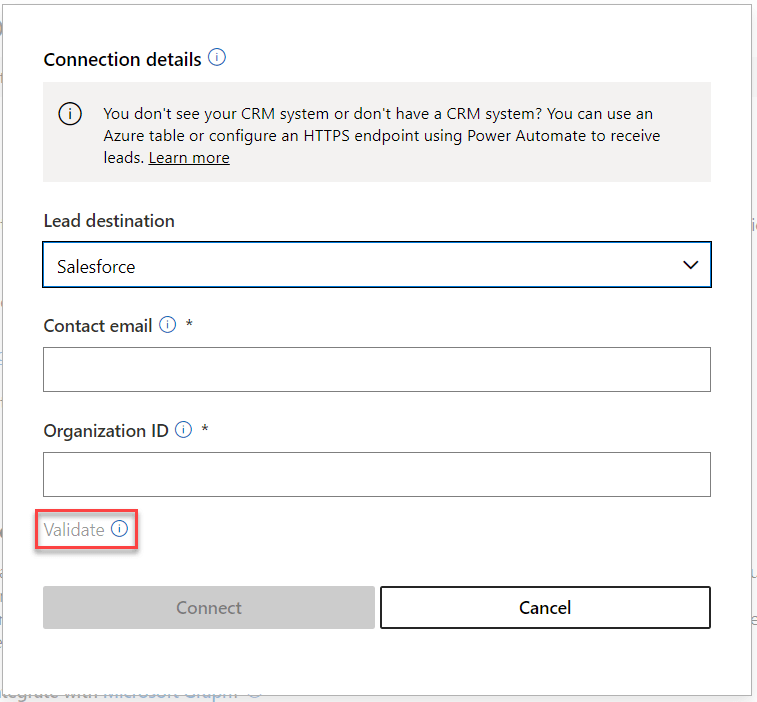The image size is (757, 702).
Task: Open the Learn more link
Action: click(x=189, y=158)
